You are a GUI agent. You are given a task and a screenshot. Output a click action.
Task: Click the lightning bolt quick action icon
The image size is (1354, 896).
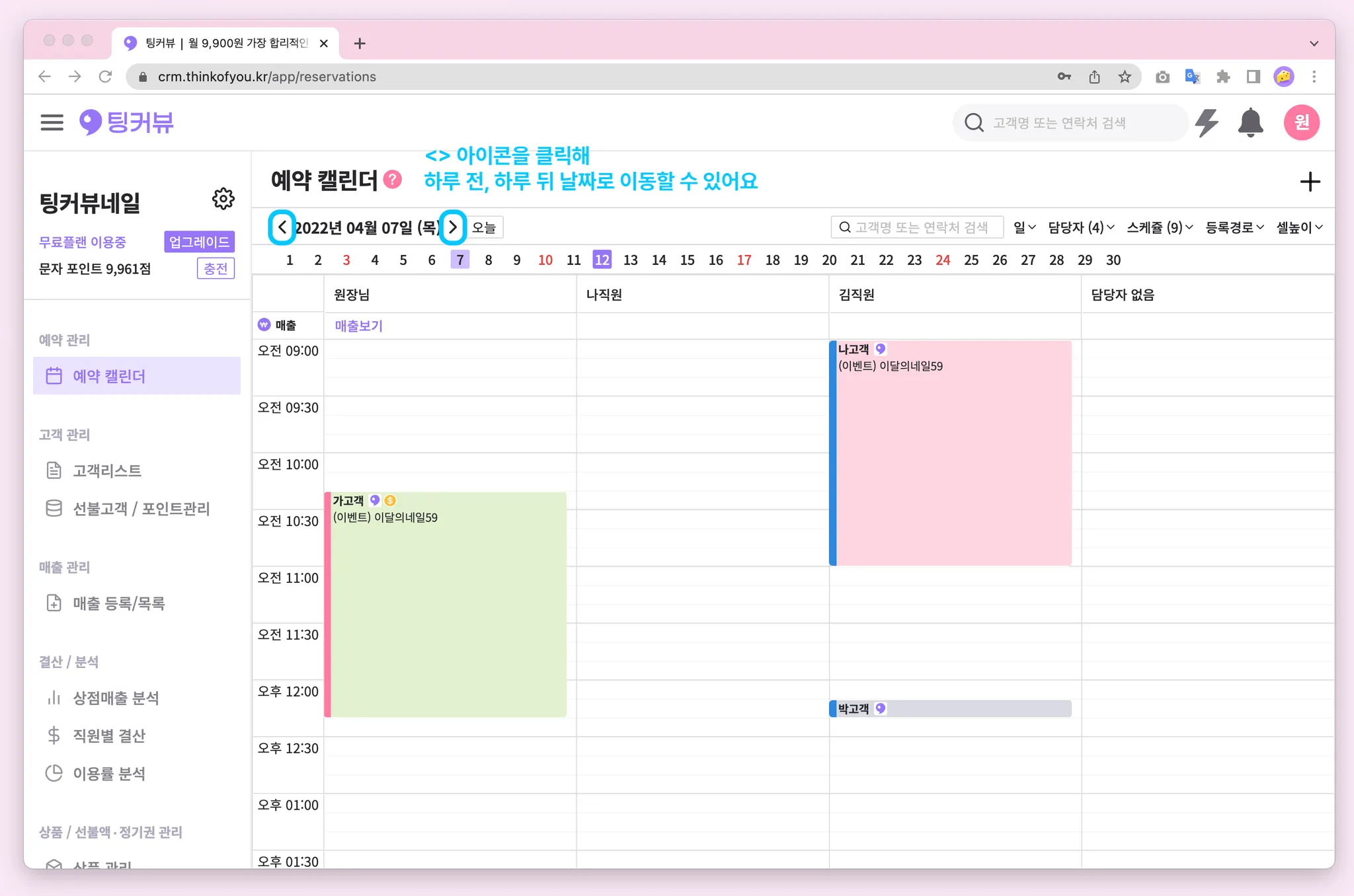click(1207, 122)
